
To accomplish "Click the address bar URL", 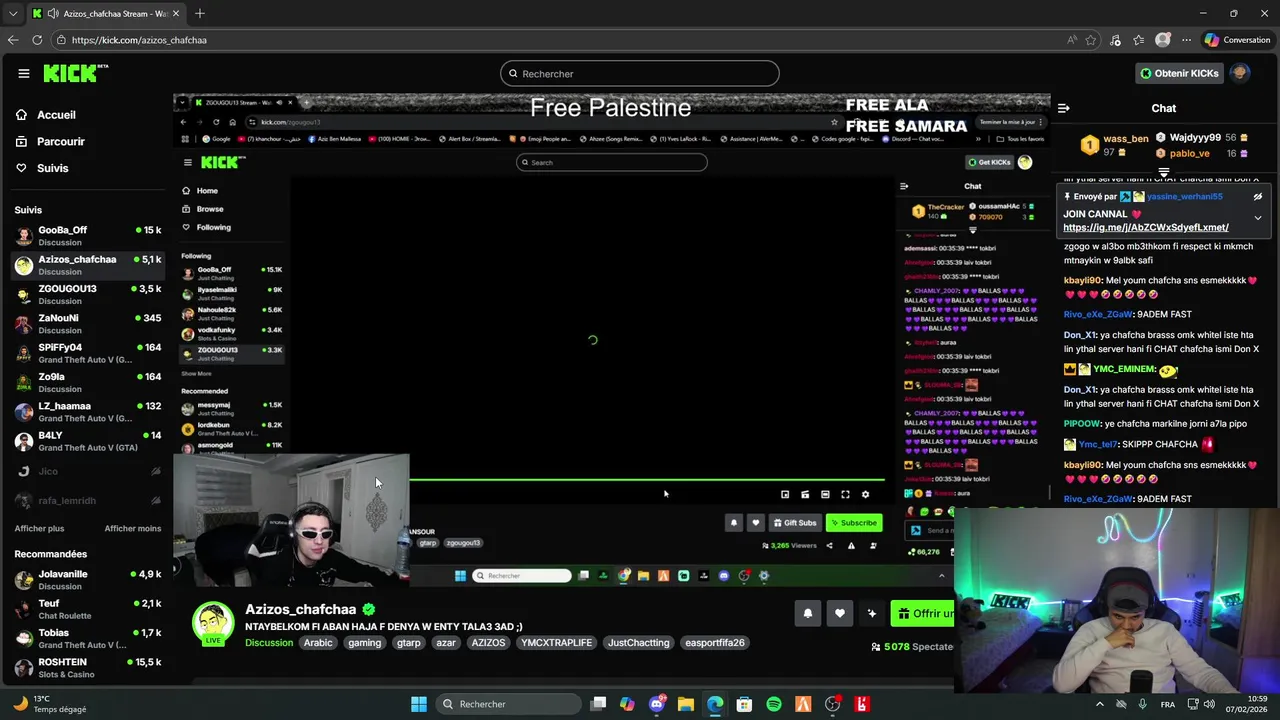I will [139, 40].
